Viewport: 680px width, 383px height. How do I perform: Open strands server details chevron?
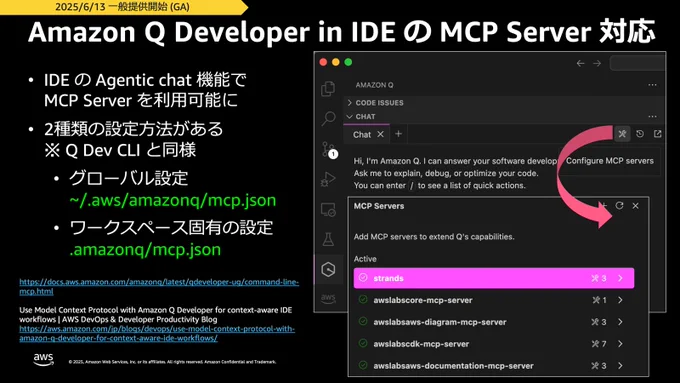(x=620, y=278)
